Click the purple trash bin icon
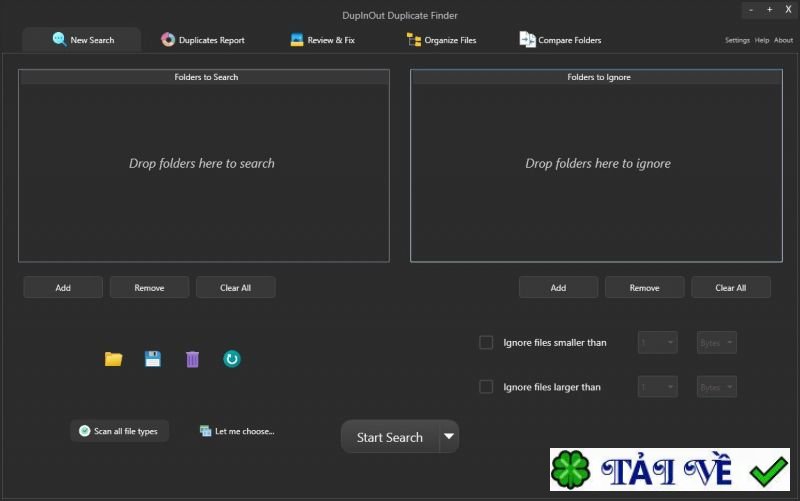The height and width of the screenshot is (501, 800). click(x=192, y=359)
